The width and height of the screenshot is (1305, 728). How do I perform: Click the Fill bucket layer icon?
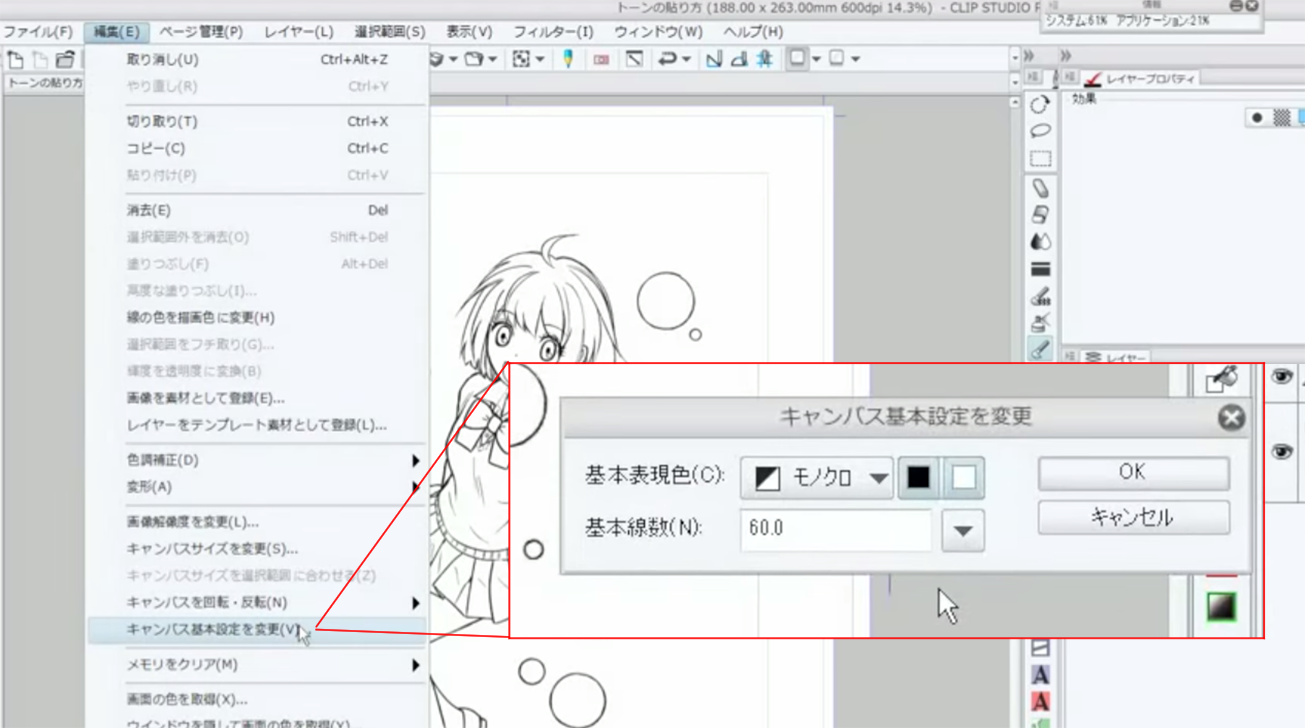click(x=1222, y=378)
